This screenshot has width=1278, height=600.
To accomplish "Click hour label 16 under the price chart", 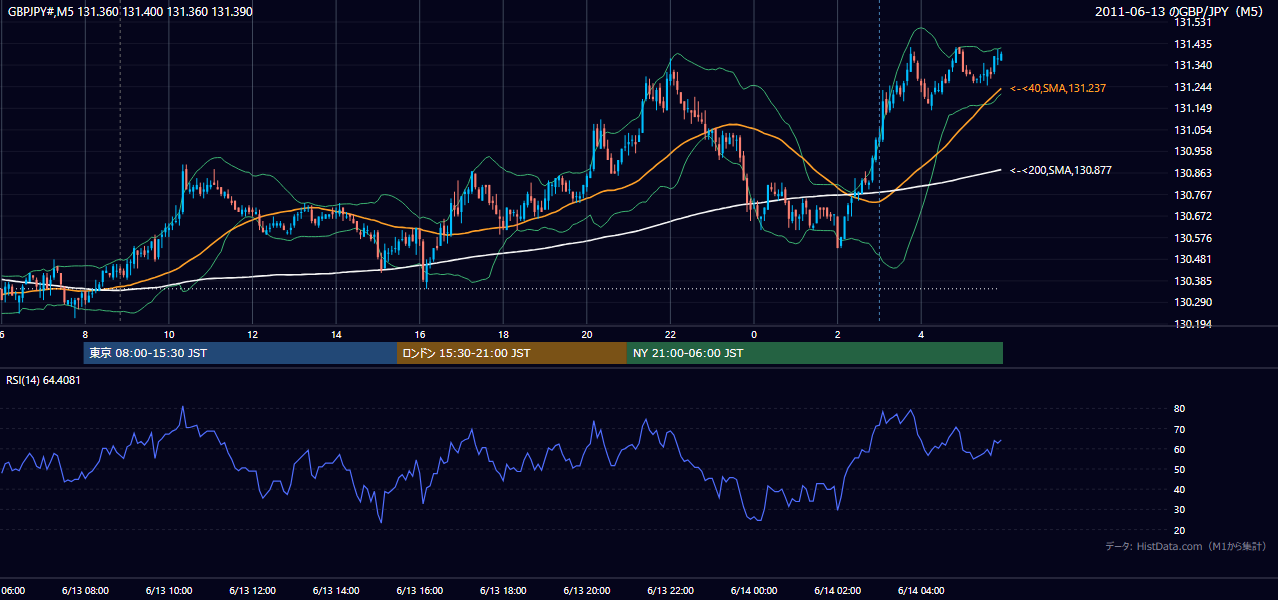I will 419,334.
